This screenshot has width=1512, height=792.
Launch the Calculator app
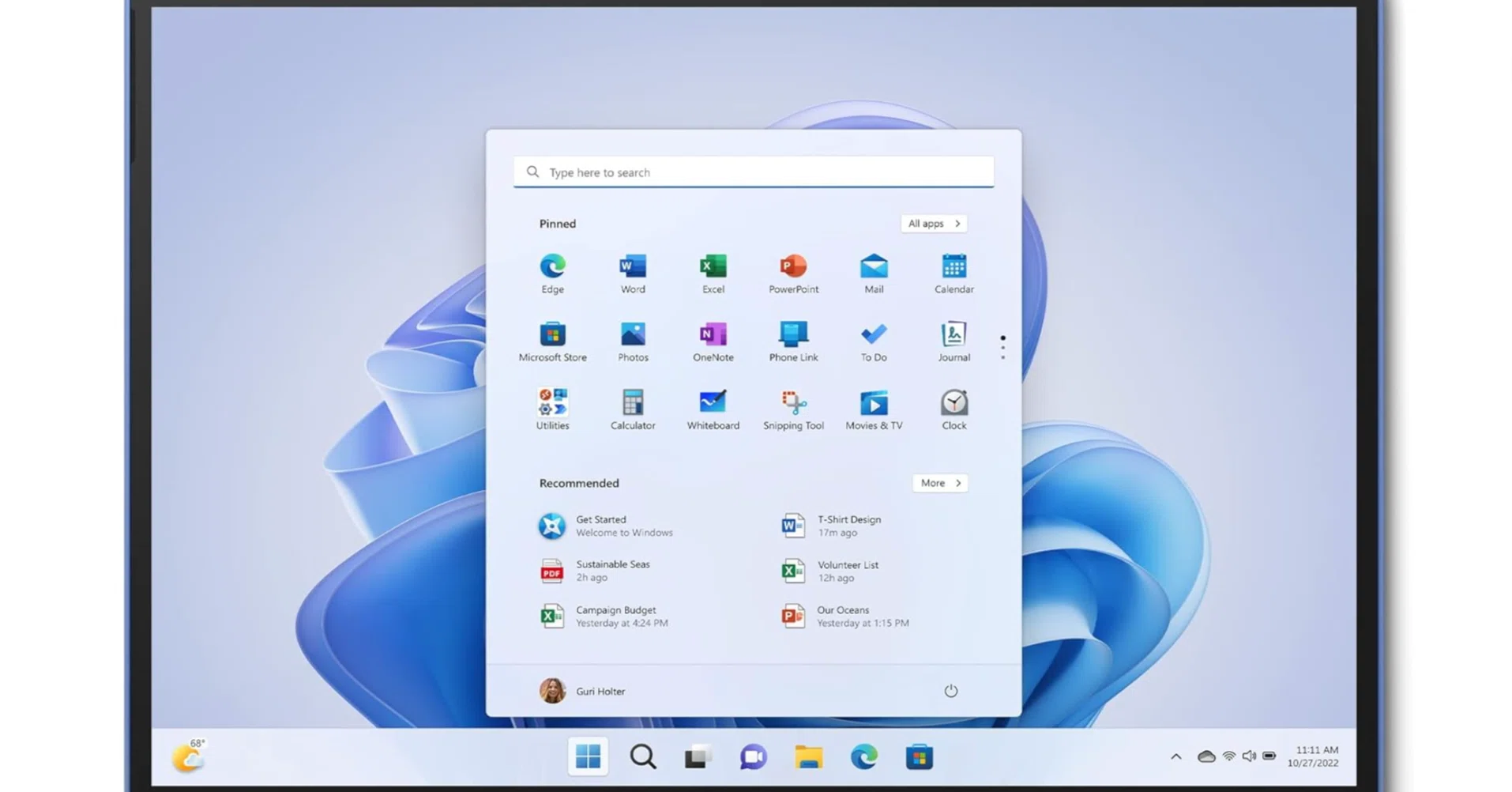633,409
